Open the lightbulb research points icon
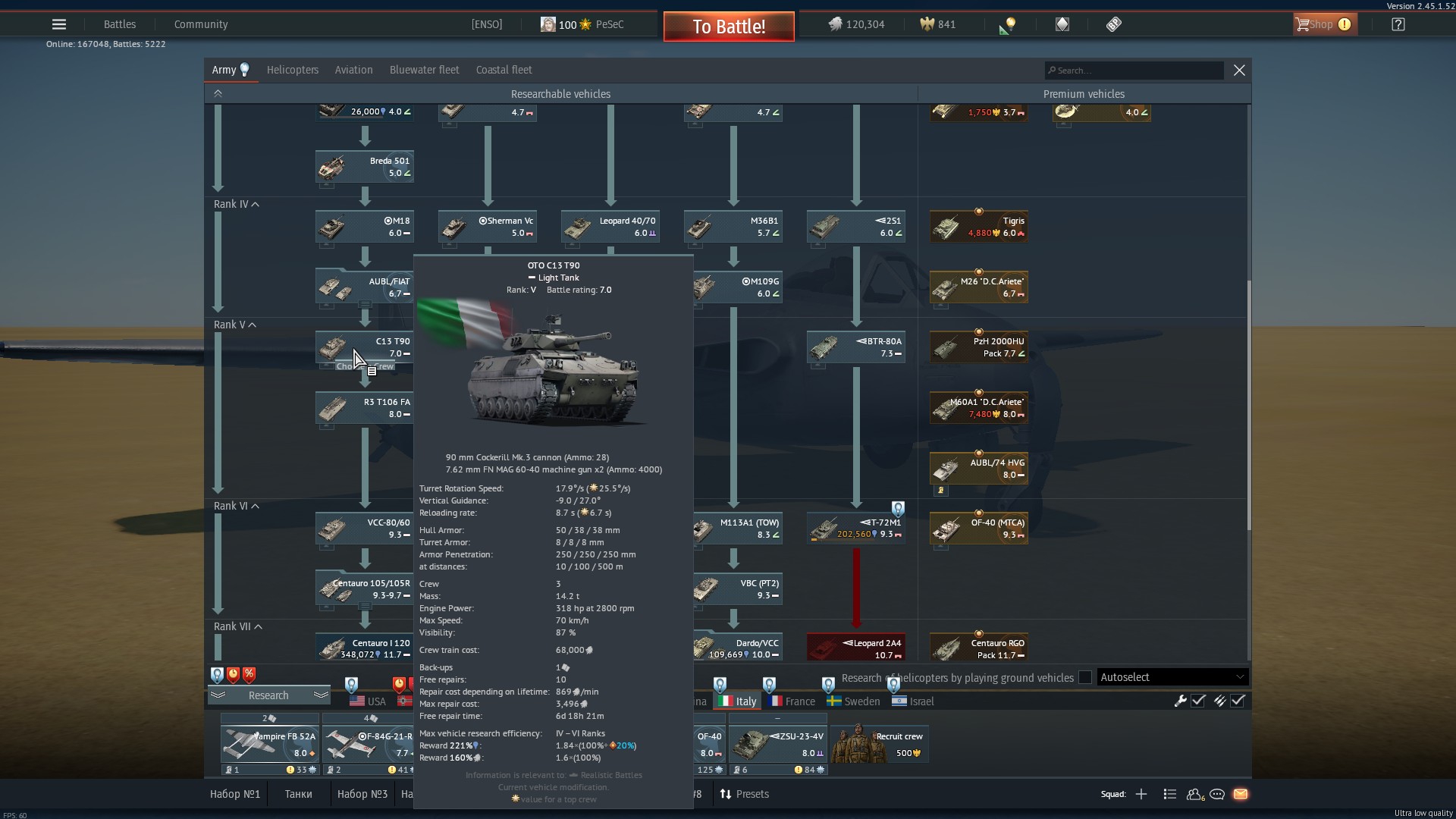This screenshot has height=819, width=1456. [x=1008, y=25]
